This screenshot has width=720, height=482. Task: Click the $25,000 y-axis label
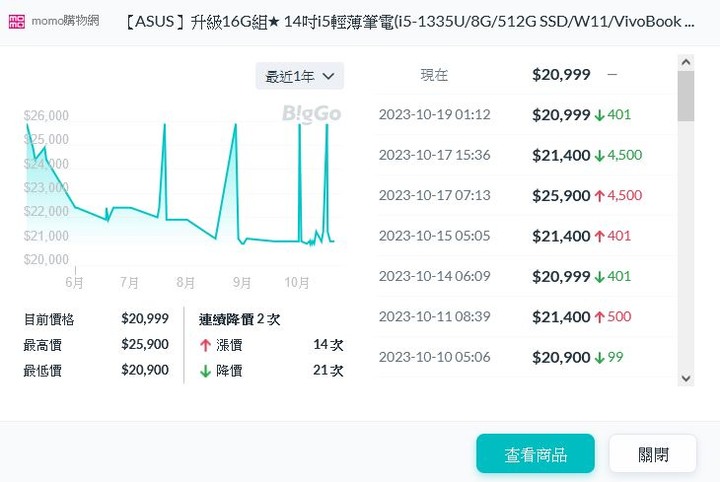(x=46, y=139)
